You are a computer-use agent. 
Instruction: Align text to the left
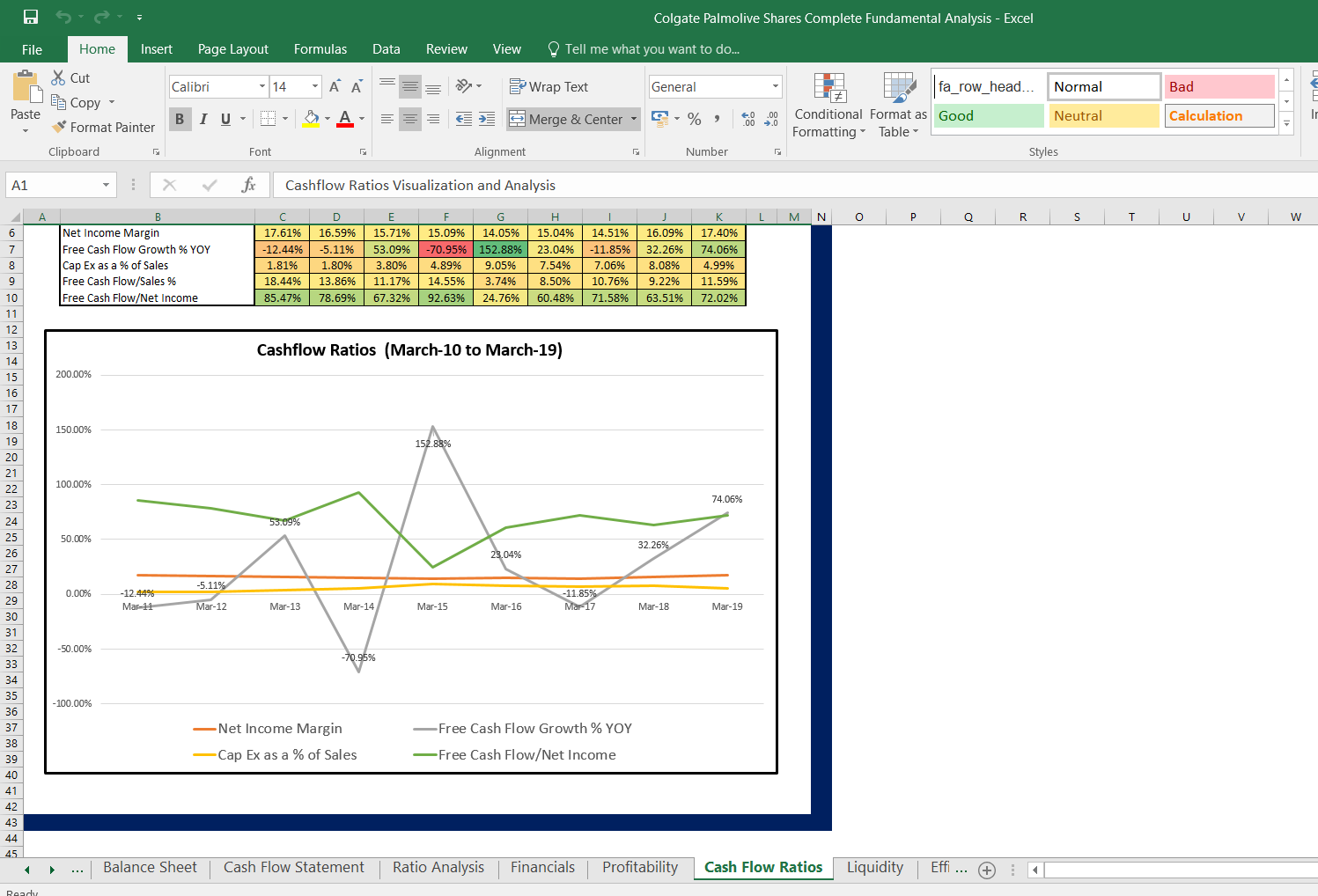point(387,119)
